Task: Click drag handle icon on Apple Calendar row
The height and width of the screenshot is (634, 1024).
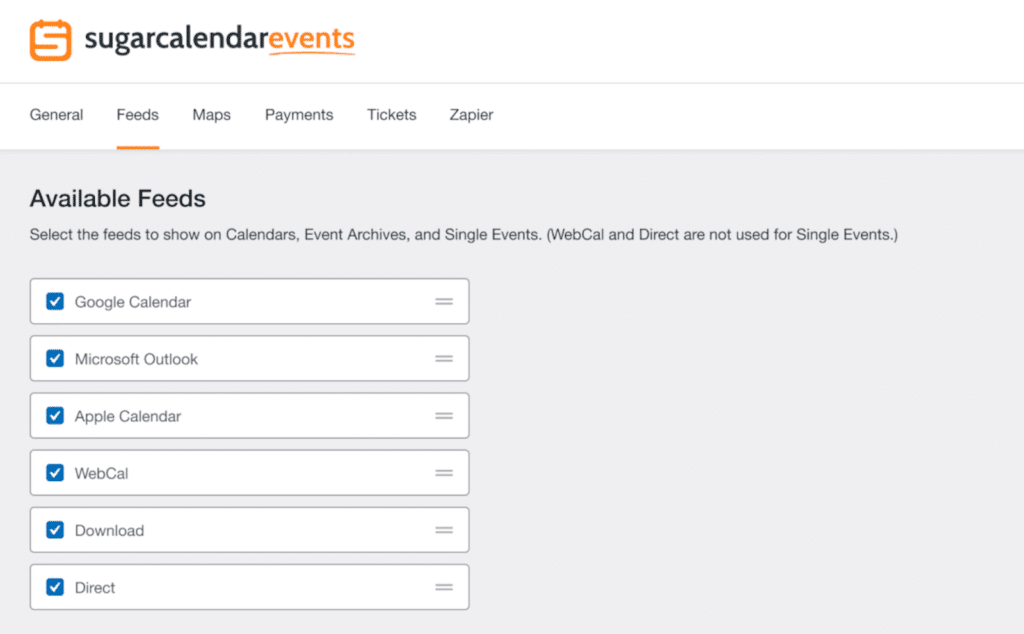Action: [444, 416]
